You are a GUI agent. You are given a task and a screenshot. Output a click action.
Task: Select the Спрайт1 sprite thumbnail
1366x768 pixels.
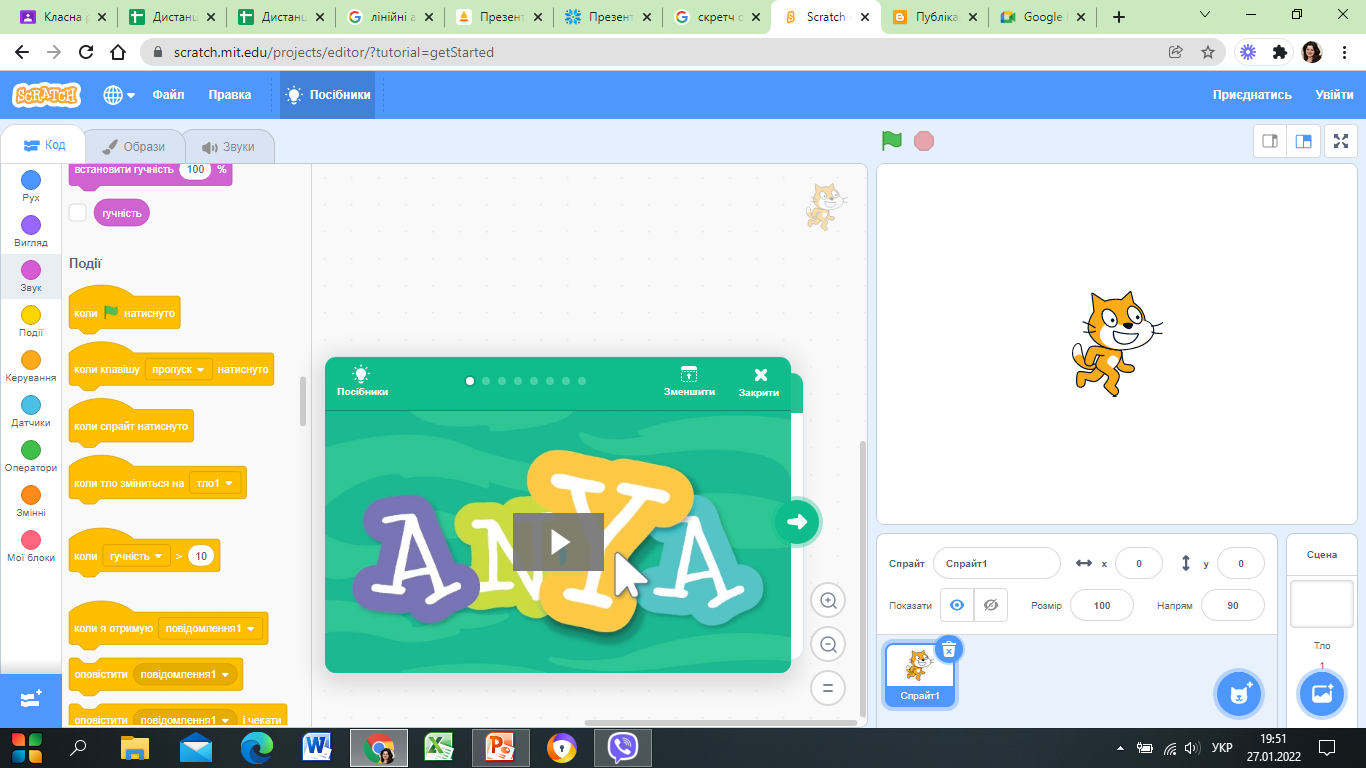coord(920,675)
